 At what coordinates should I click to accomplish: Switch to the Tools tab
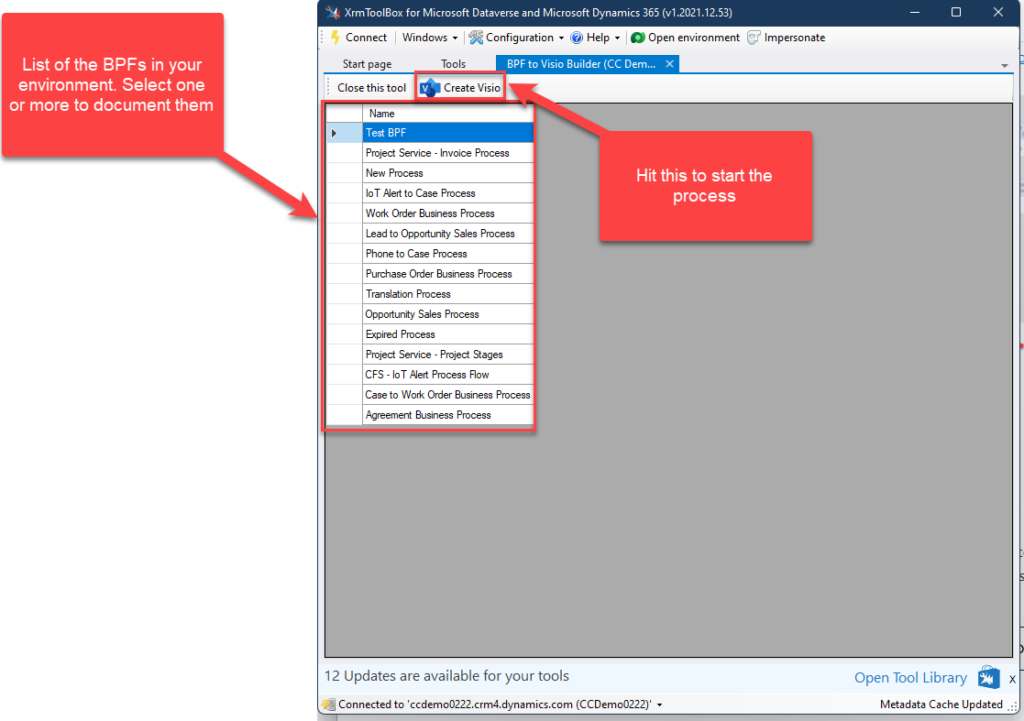453,63
